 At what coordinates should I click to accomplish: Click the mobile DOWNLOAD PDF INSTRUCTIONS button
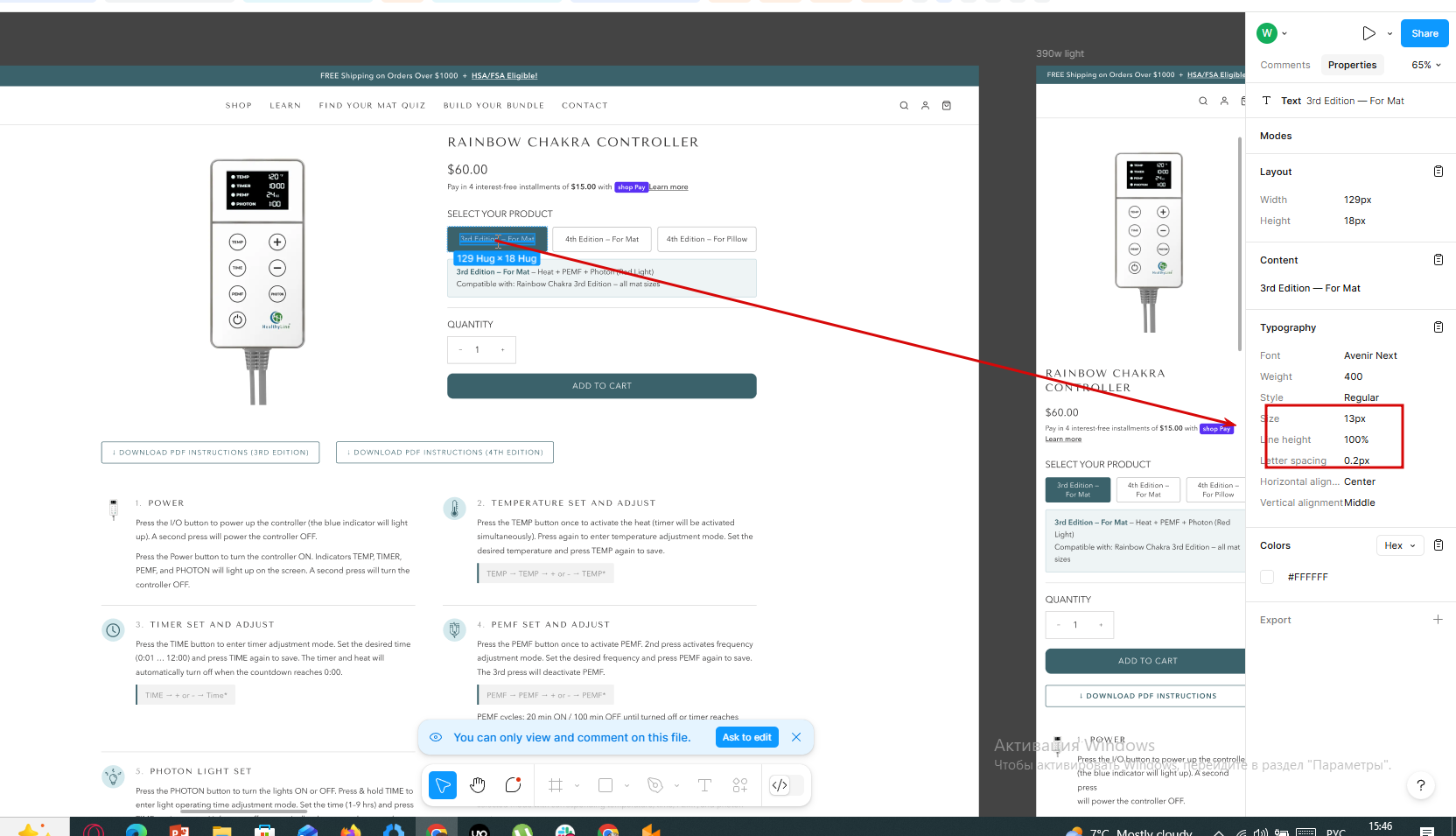(x=1146, y=696)
